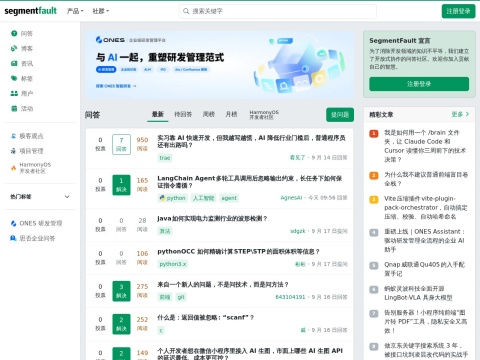Open the Java 电力监测 question
The width and height of the screenshot is (480, 360).
[212, 218]
